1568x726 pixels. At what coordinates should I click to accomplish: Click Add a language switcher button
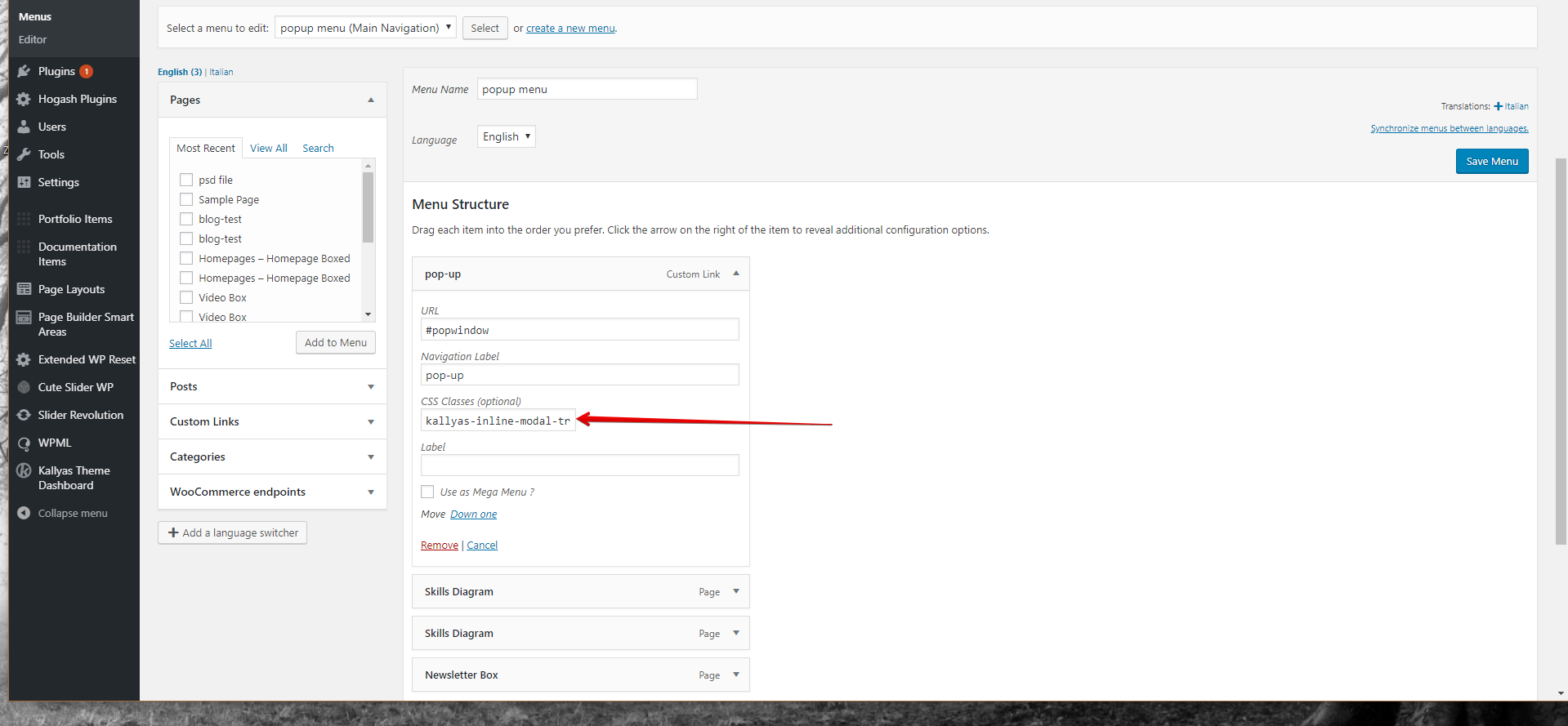(233, 532)
